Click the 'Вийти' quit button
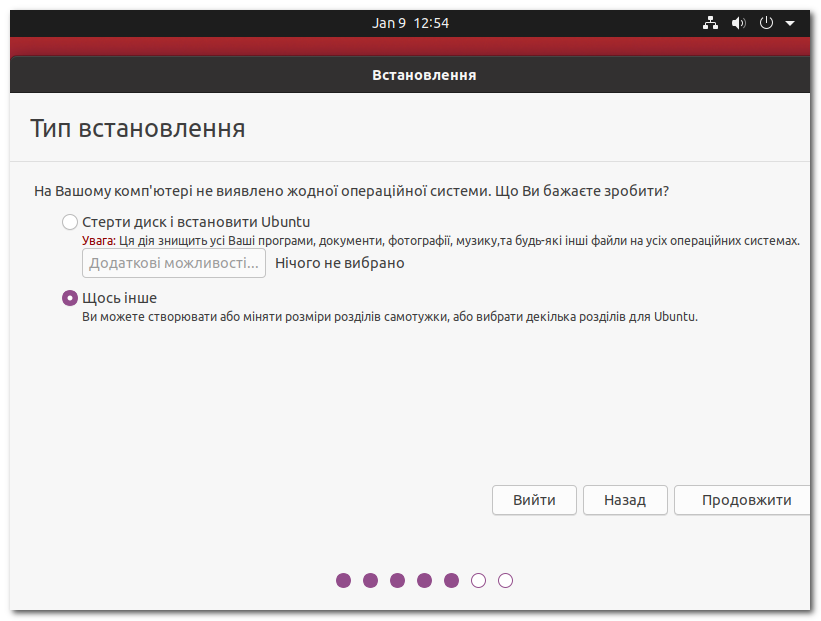The height and width of the screenshot is (621, 821). tap(534, 500)
